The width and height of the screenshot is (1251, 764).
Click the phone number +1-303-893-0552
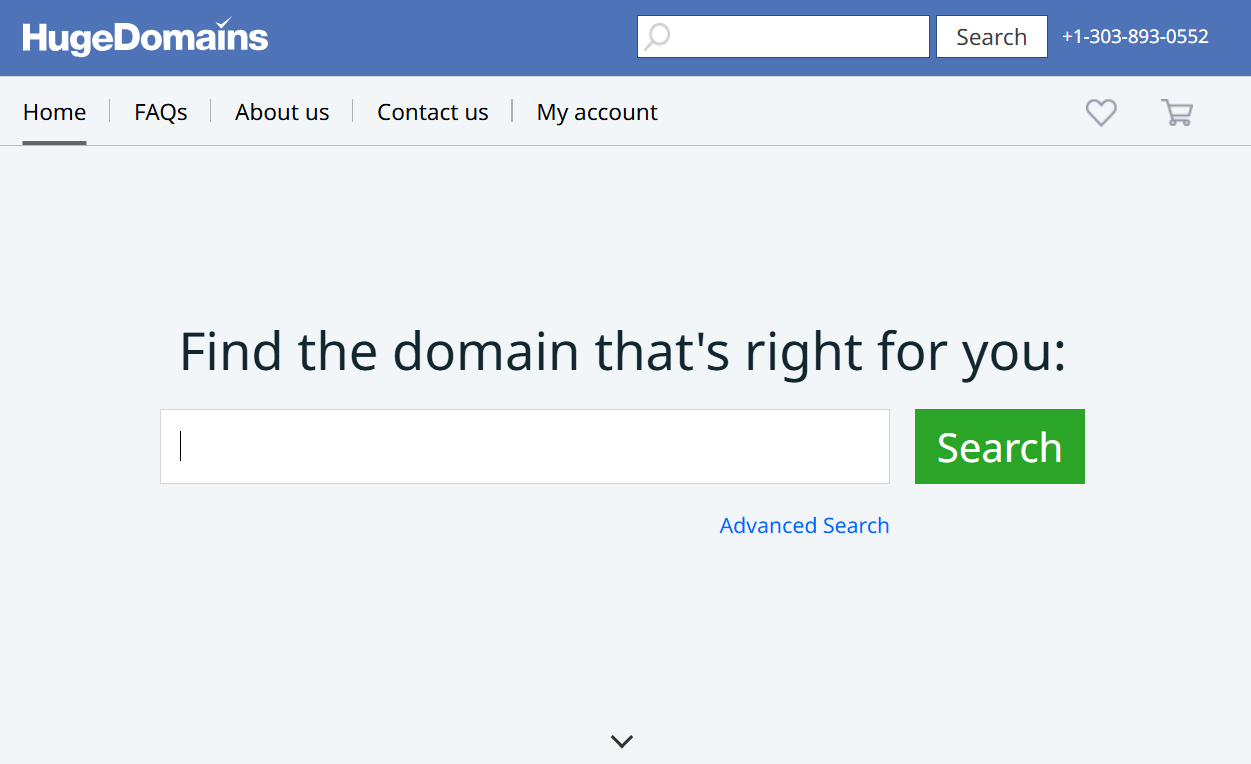pos(1135,37)
